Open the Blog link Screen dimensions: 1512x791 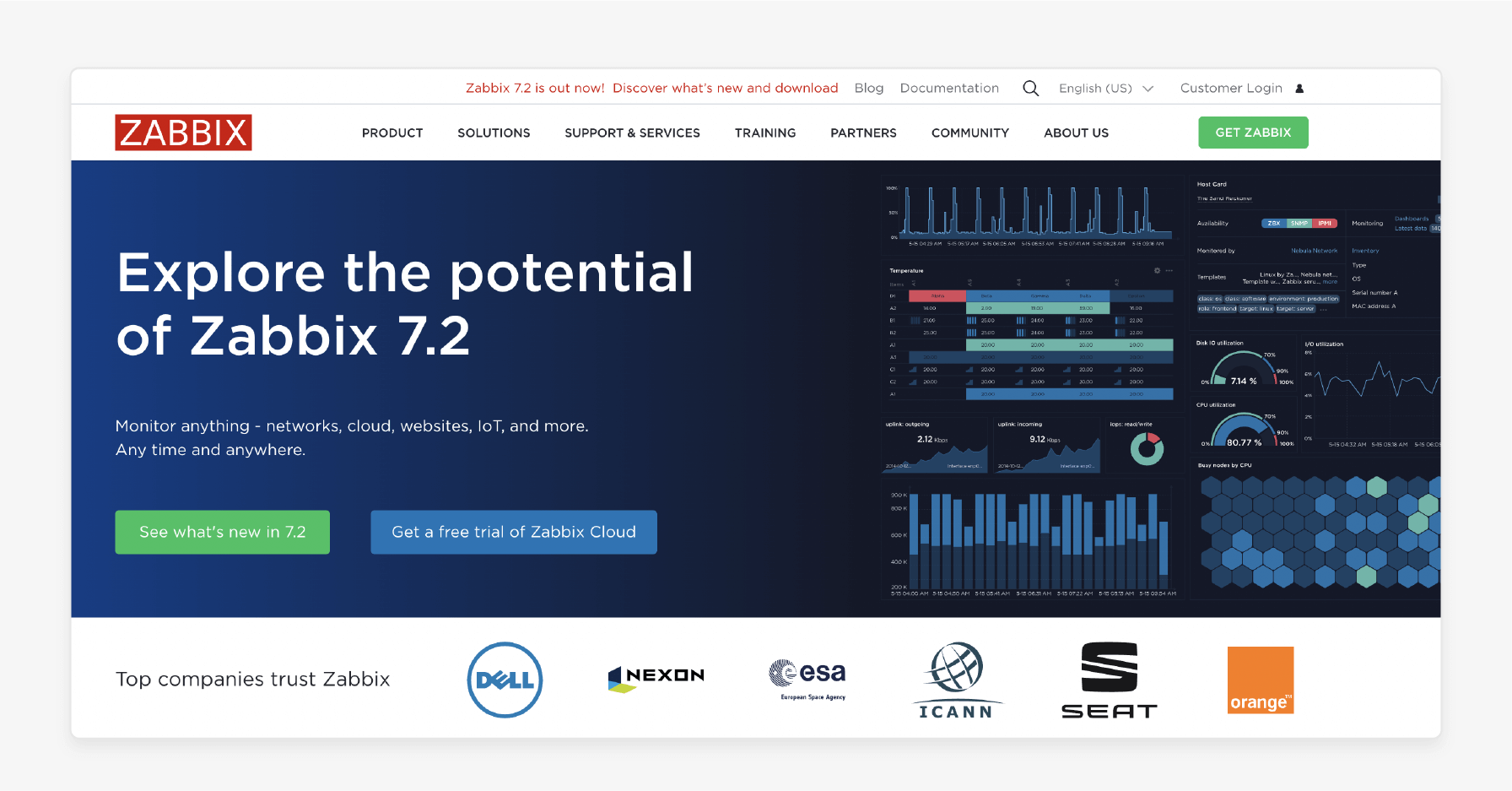(x=868, y=88)
